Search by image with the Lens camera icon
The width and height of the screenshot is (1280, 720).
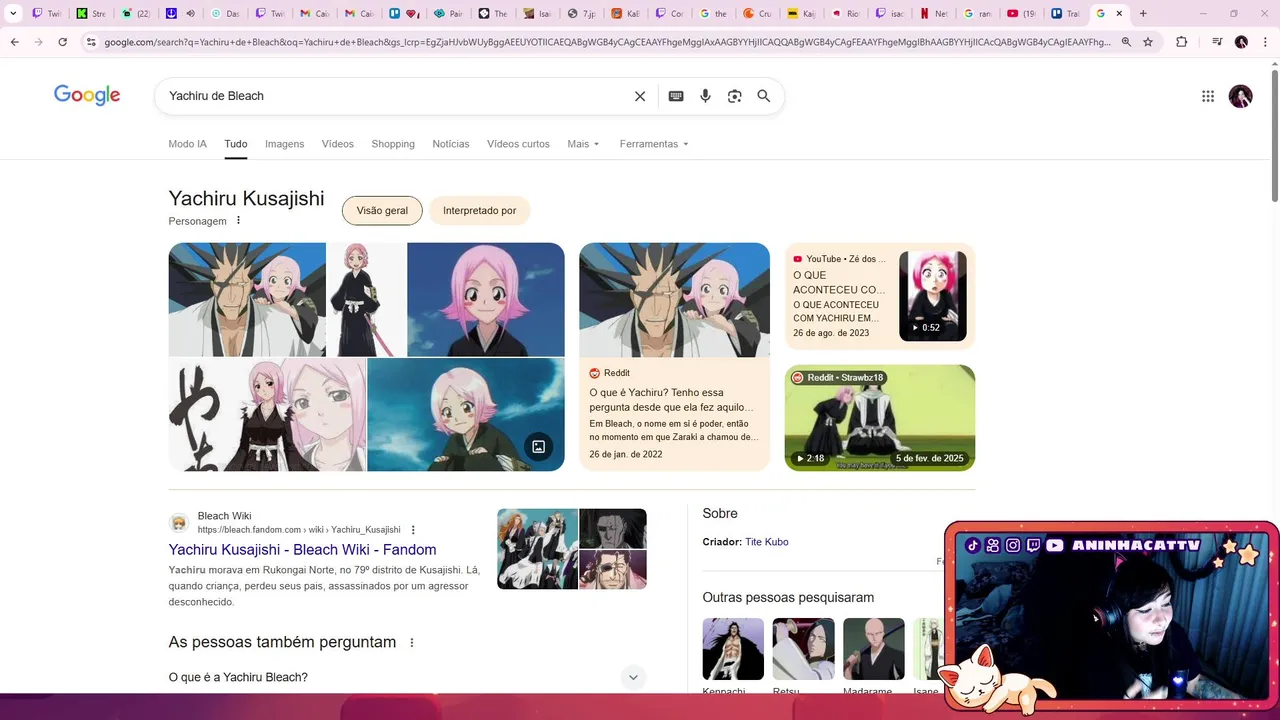tap(735, 96)
